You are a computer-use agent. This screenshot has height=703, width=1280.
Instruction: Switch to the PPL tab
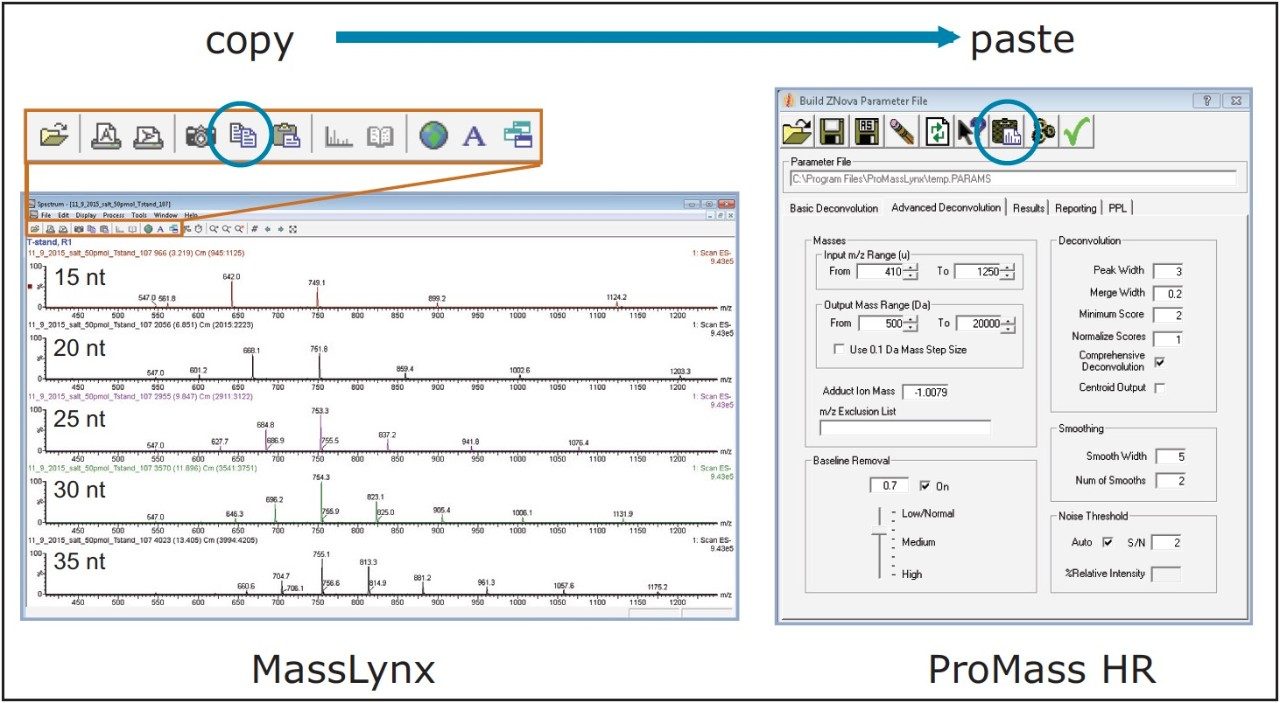[1116, 208]
